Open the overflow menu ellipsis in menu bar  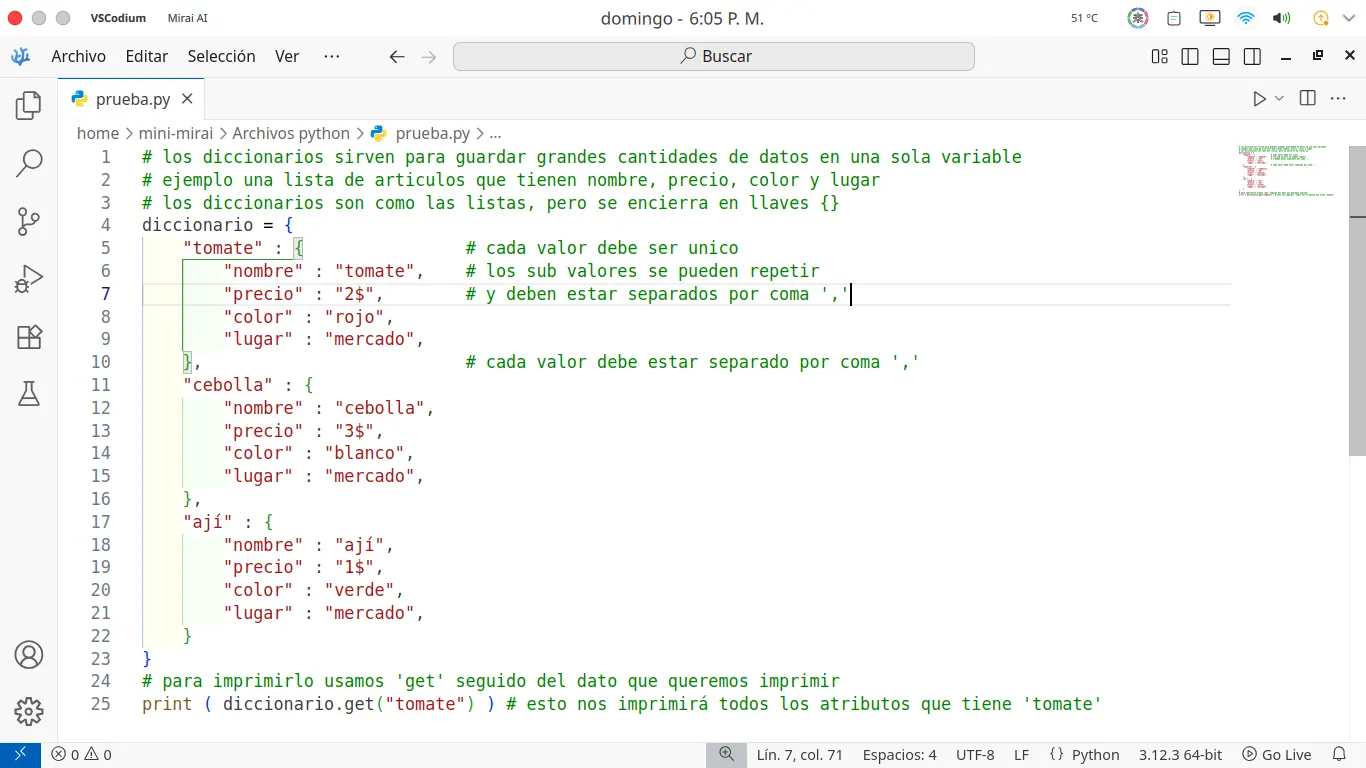(332, 57)
